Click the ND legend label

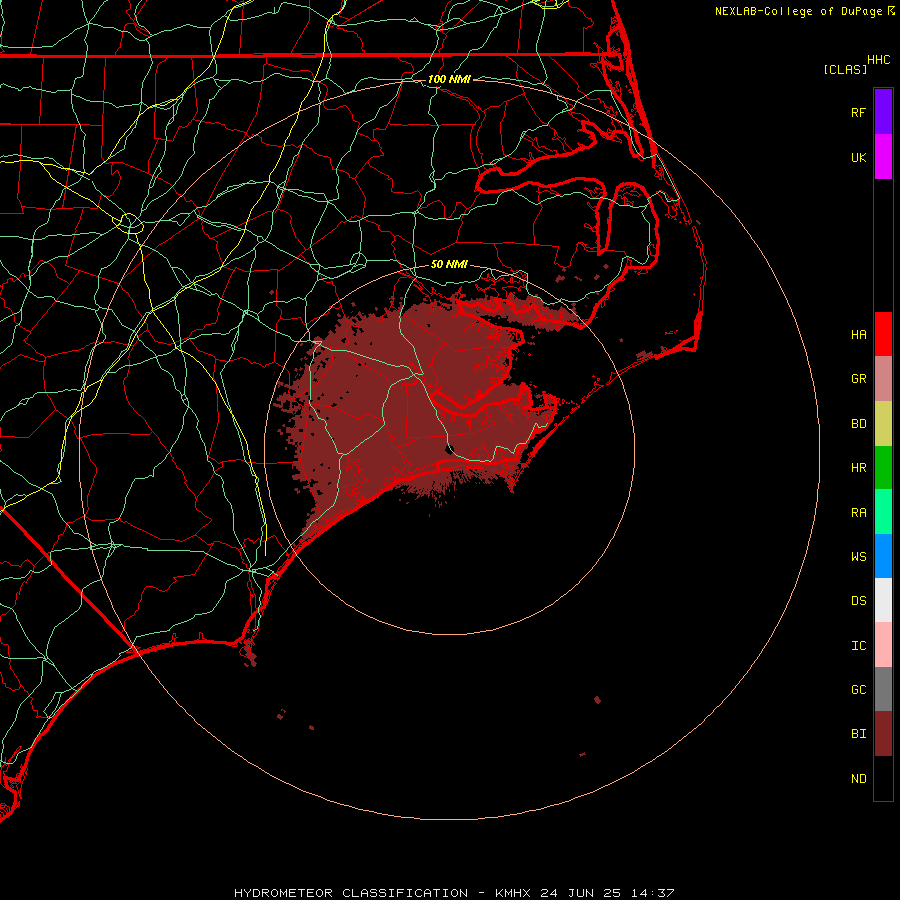pyautogui.click(x=859, y=778)
